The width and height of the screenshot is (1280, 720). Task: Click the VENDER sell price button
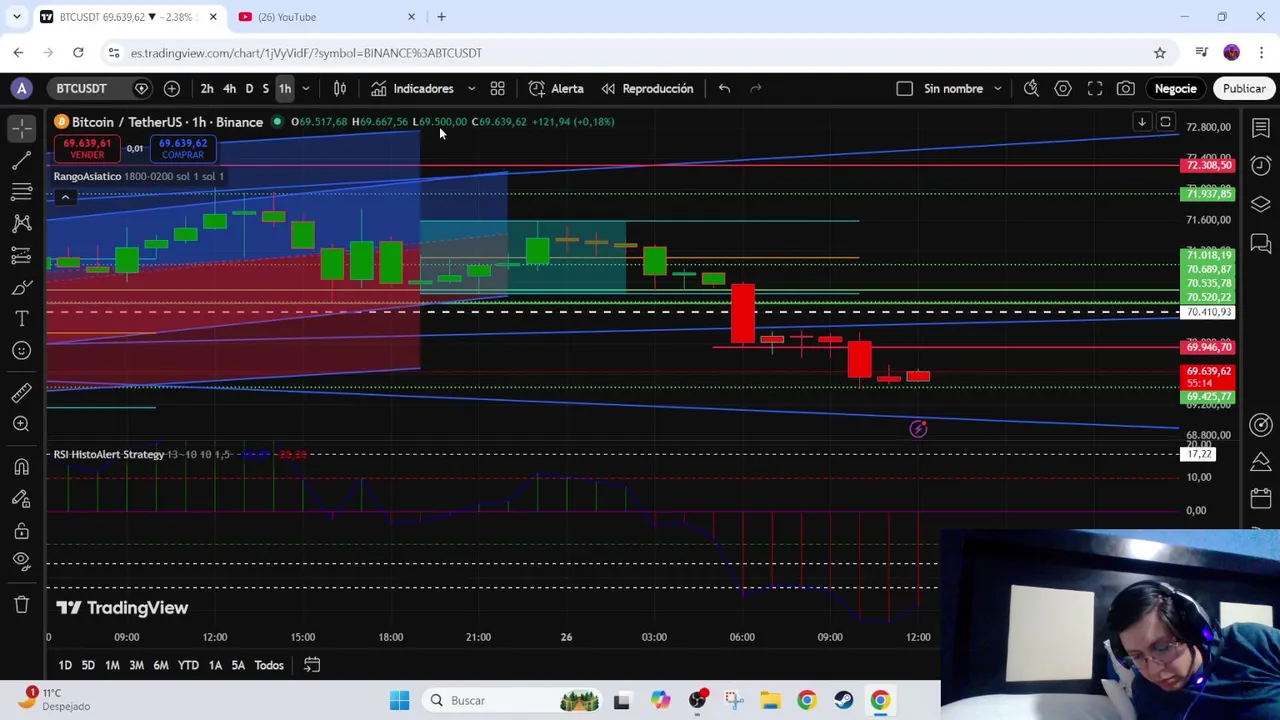click(x=87, y=149)
